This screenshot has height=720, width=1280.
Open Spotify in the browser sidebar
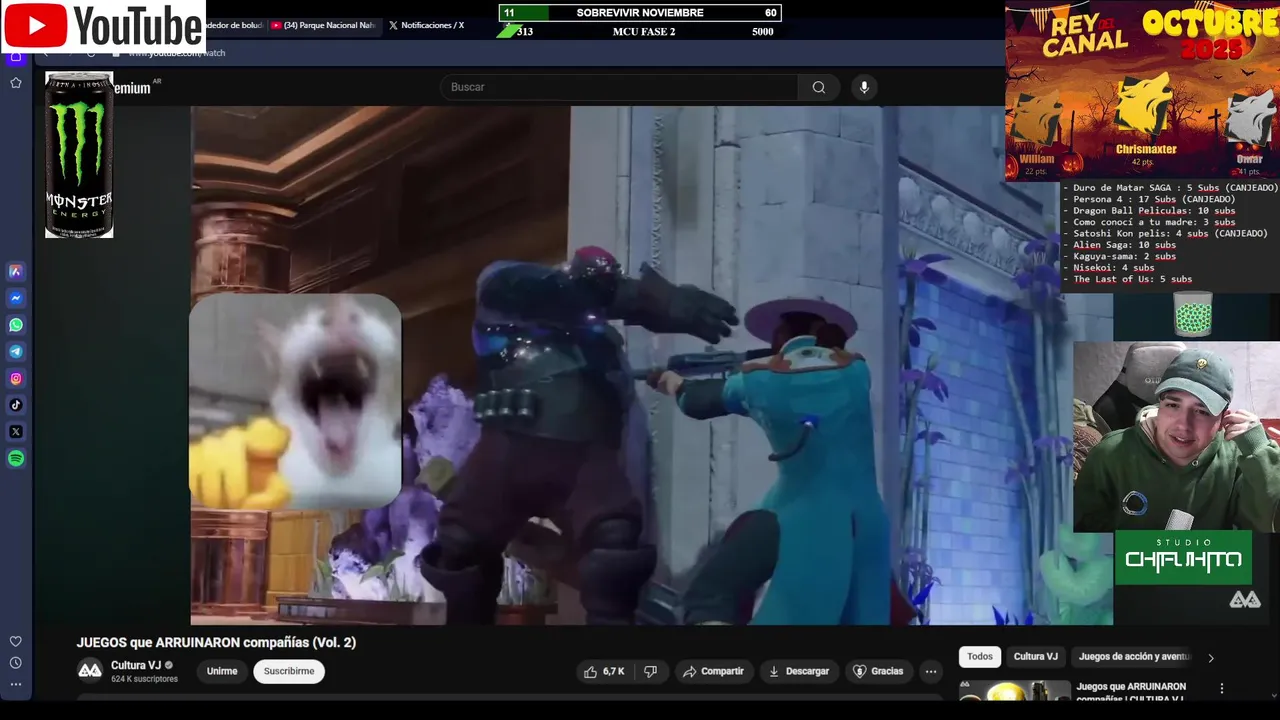click(x=16, y=459)
